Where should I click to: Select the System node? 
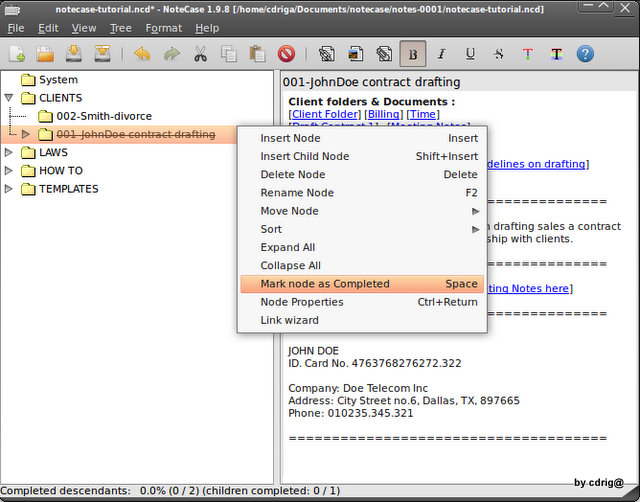pyautogui.click(x=58, y=80)
